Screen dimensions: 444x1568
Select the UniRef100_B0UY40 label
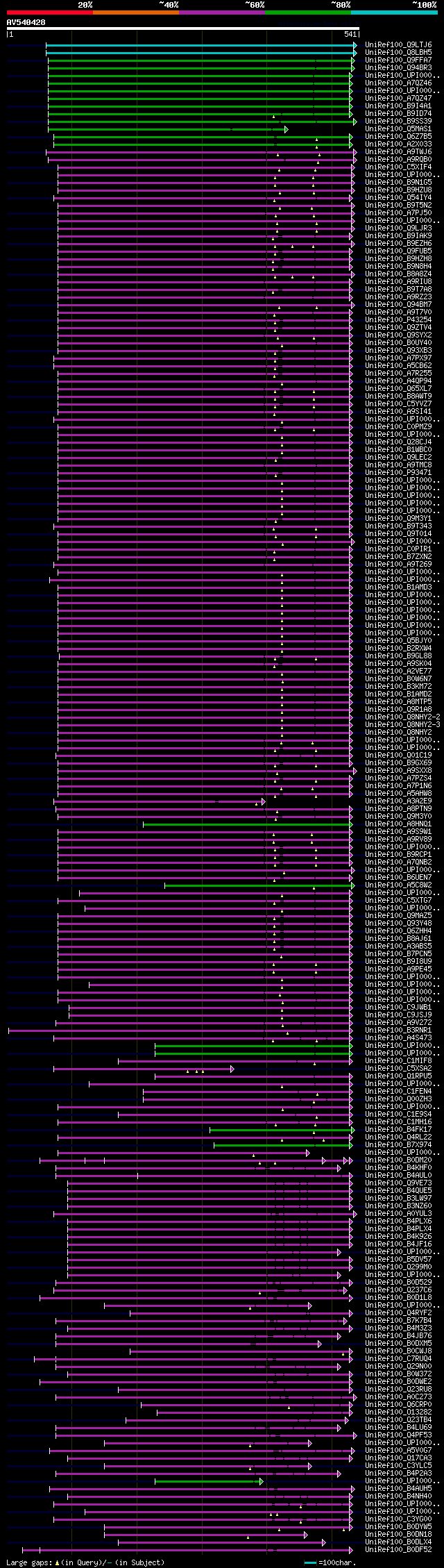coord(398,342)
